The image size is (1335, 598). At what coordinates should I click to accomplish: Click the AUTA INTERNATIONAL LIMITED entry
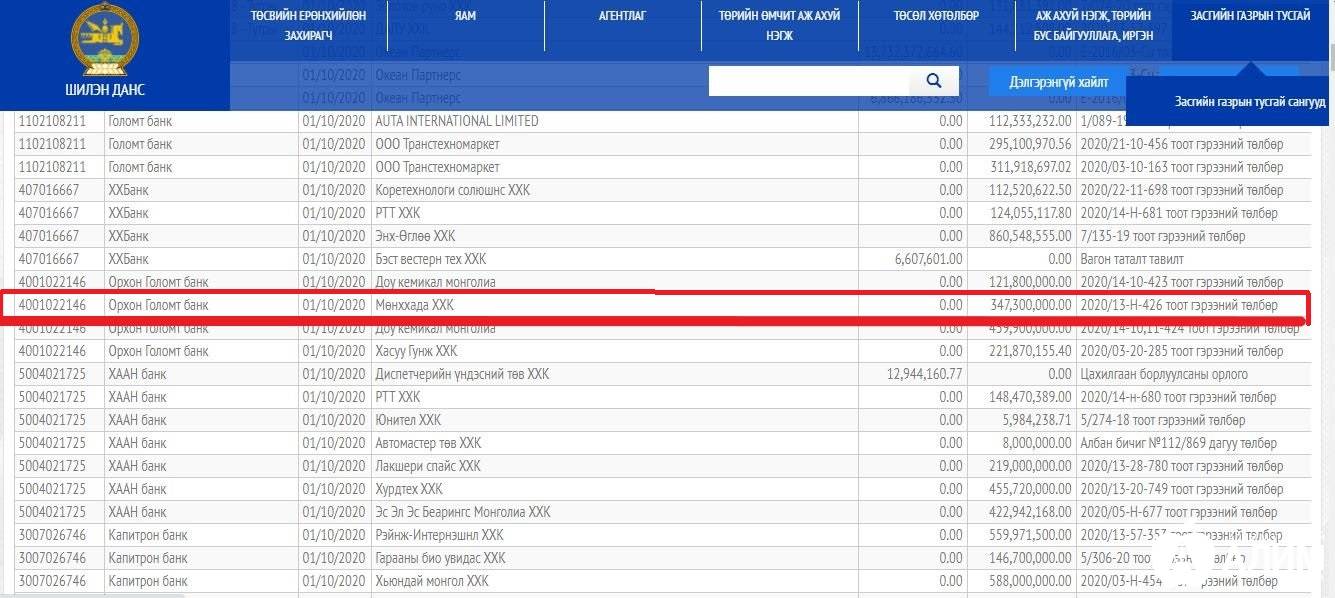(456, 121)
